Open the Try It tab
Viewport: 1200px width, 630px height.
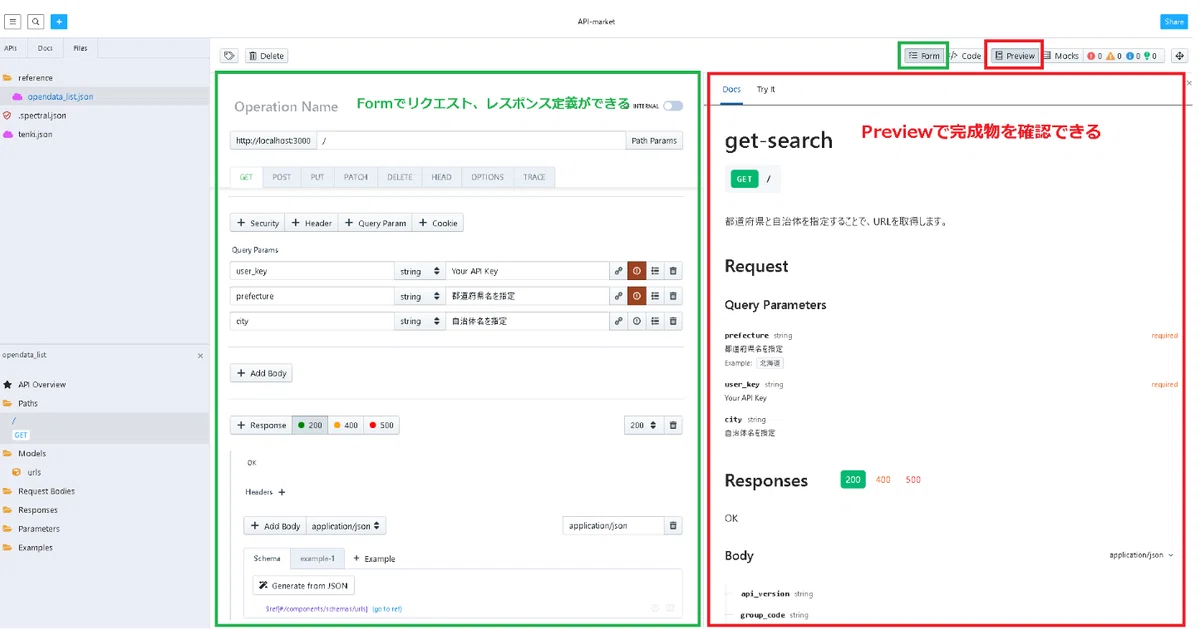[x=766, y=89]
